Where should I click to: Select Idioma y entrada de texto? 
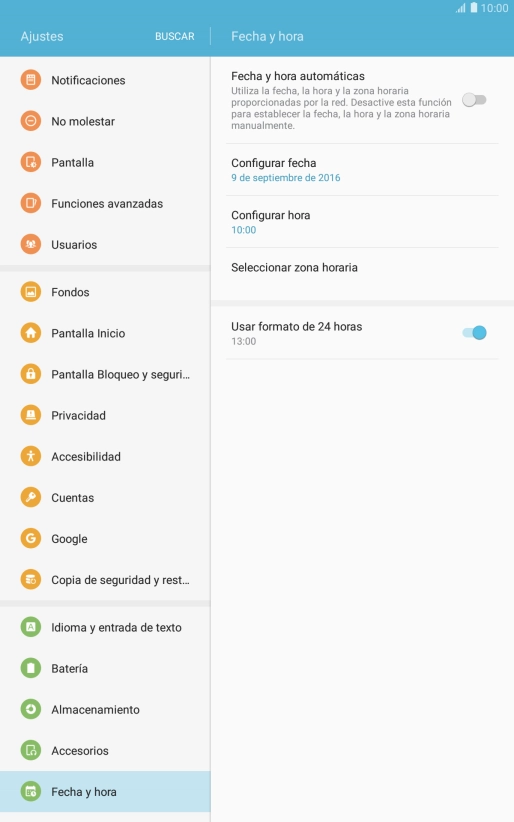pyautogui.click(x=105, y=628)
